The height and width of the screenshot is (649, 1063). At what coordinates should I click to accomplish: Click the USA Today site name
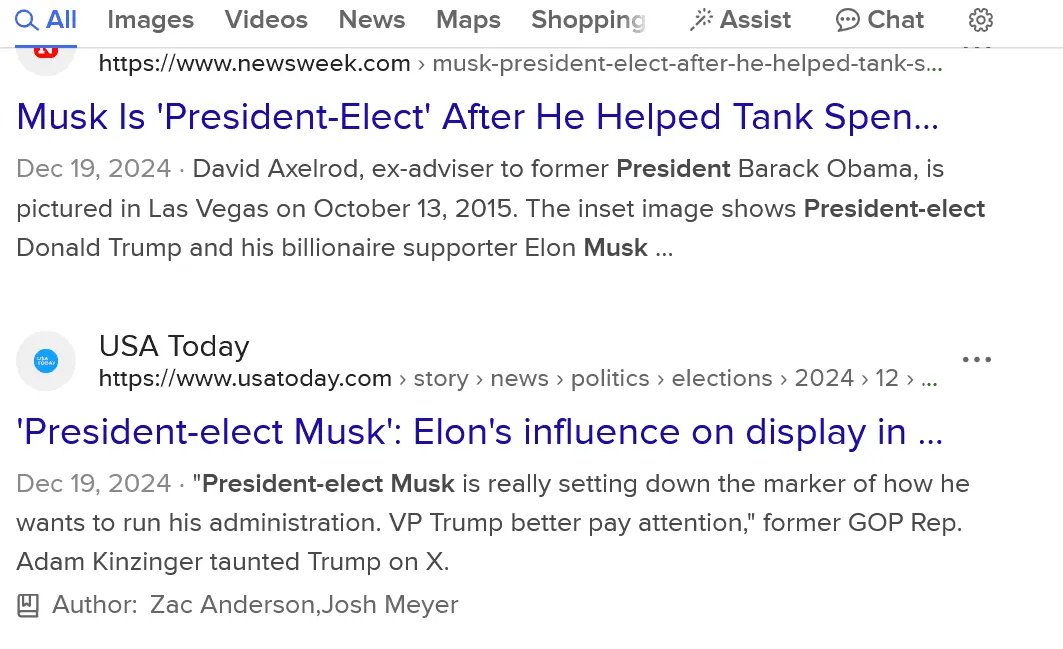(x=174, y=346)
